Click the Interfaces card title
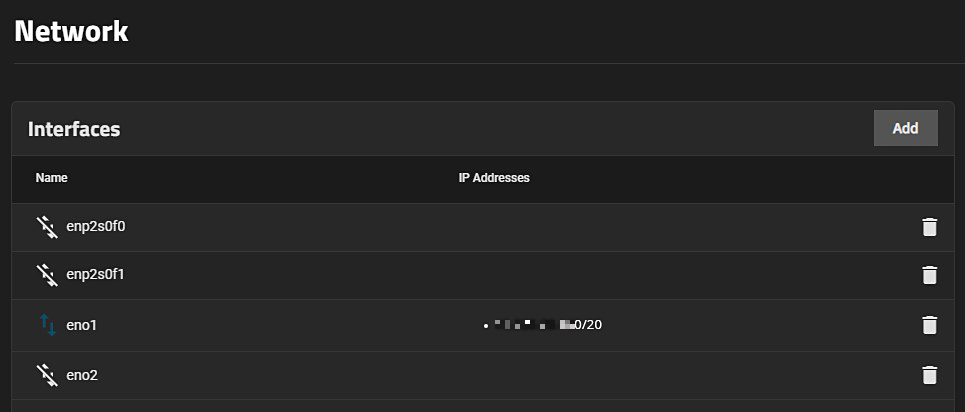The image size is (965, 412). pos(74,129)
